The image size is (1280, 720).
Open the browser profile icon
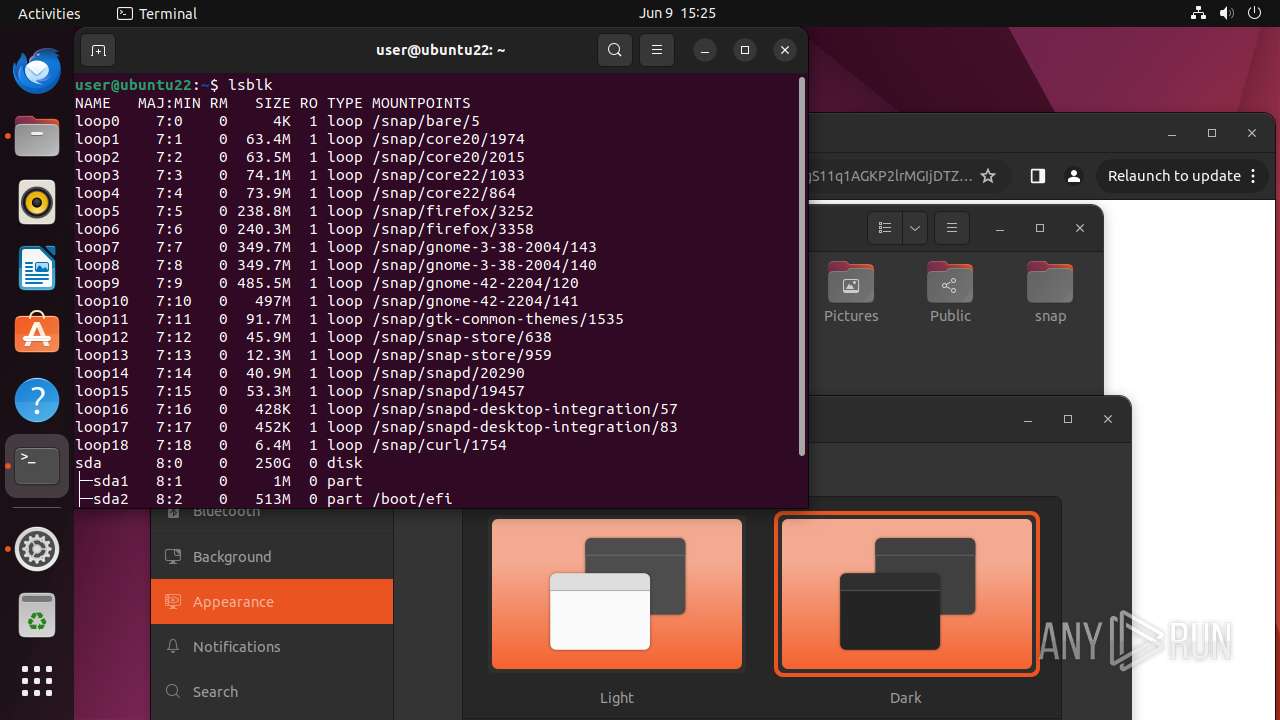(1074, 176)
